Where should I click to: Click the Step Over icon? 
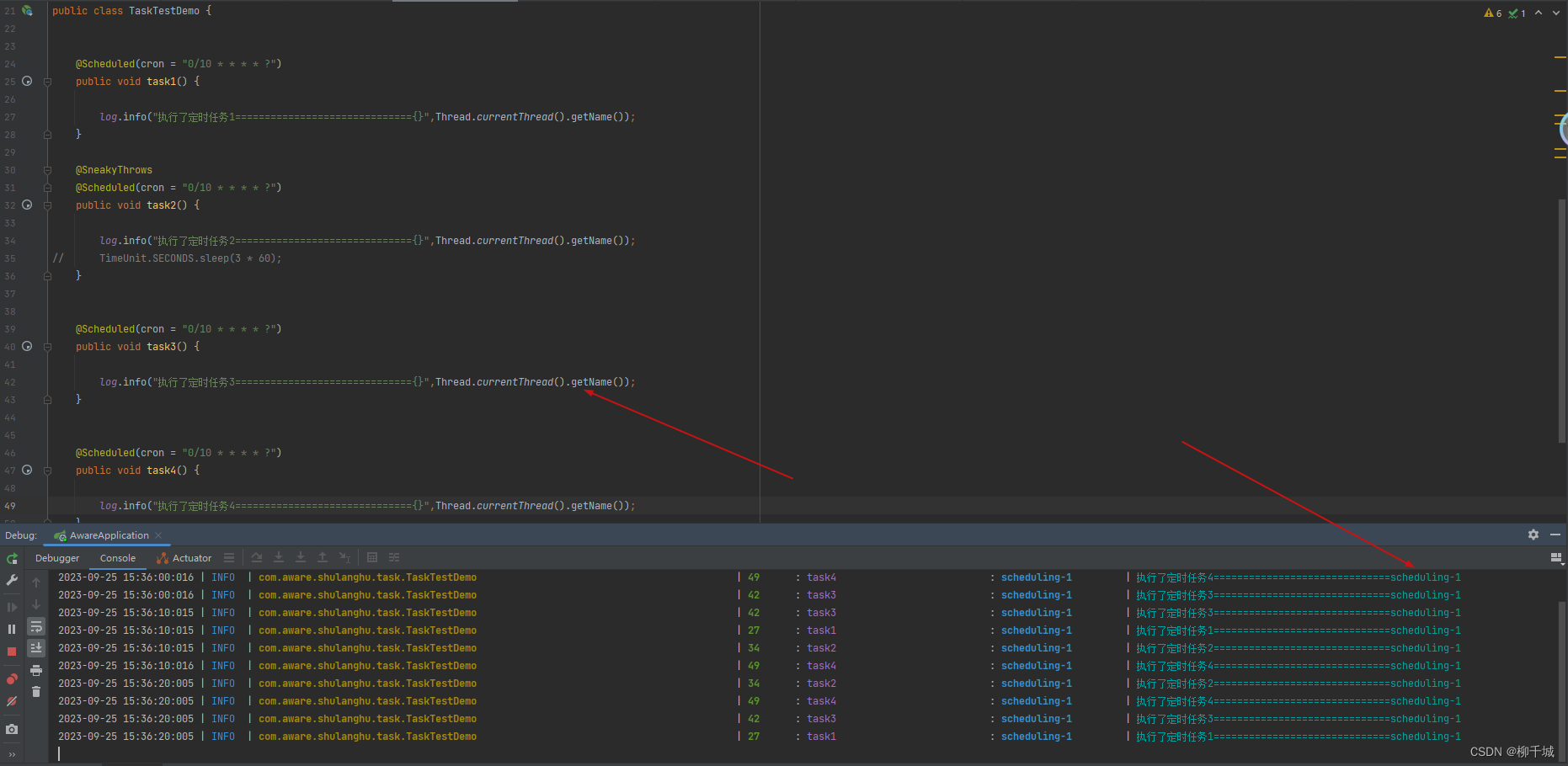coord(257,557)
